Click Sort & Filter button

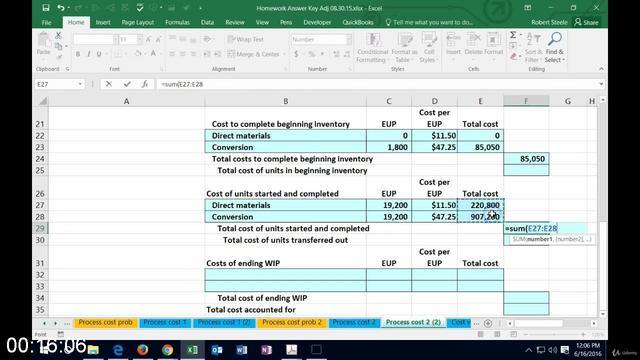click(x=533, y=48)
